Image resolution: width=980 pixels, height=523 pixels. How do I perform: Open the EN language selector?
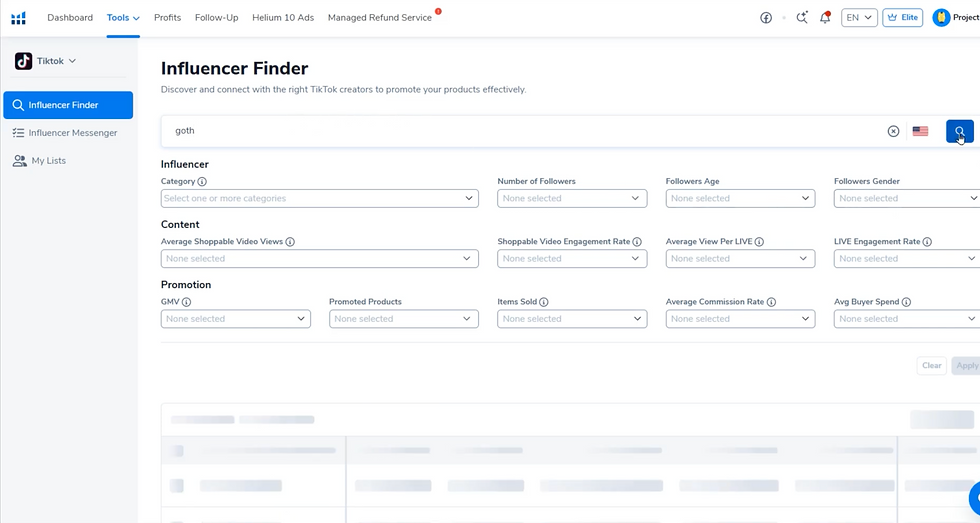point(858,18)
